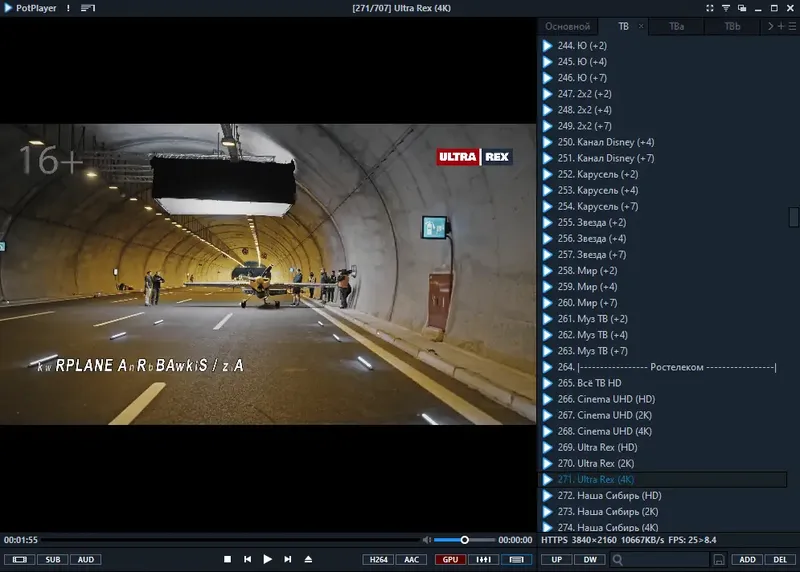The height and width of the screenshot is (572, 800).
Task: Switch to the ТВb playlist tab
Action: (732, 27)
